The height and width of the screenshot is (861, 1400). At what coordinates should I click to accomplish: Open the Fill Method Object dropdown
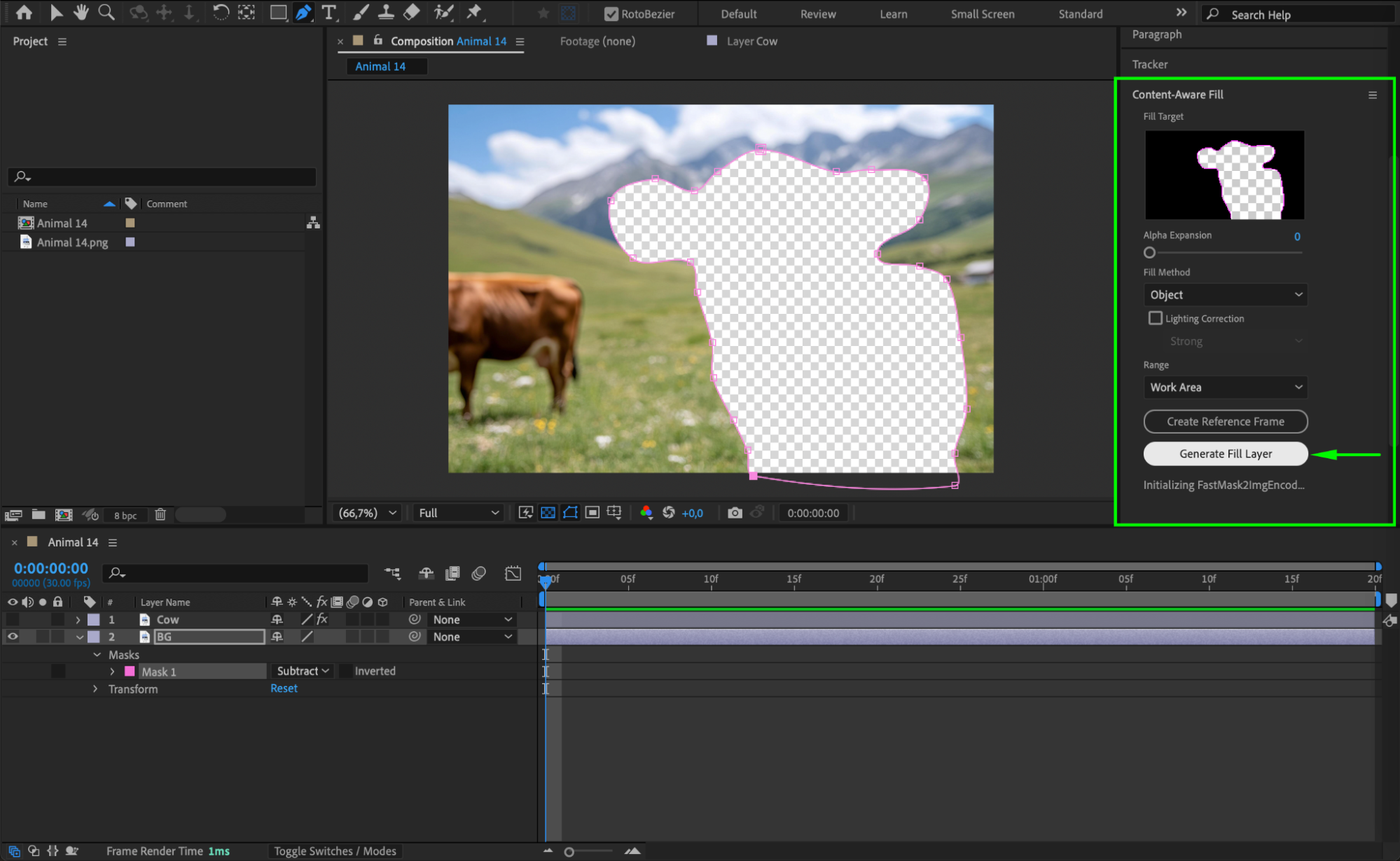point(1225,295)
